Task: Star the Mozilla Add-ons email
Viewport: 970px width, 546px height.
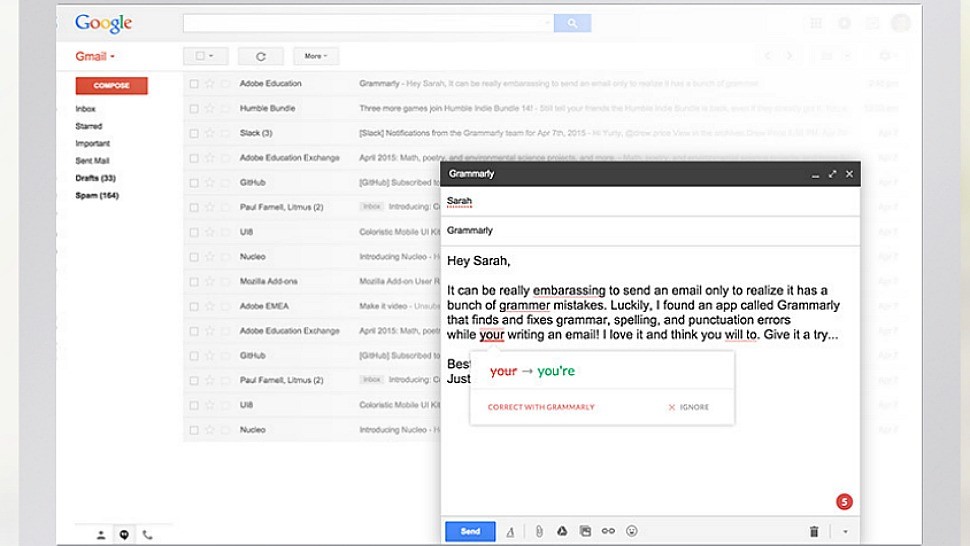Action: click(210, 281)
